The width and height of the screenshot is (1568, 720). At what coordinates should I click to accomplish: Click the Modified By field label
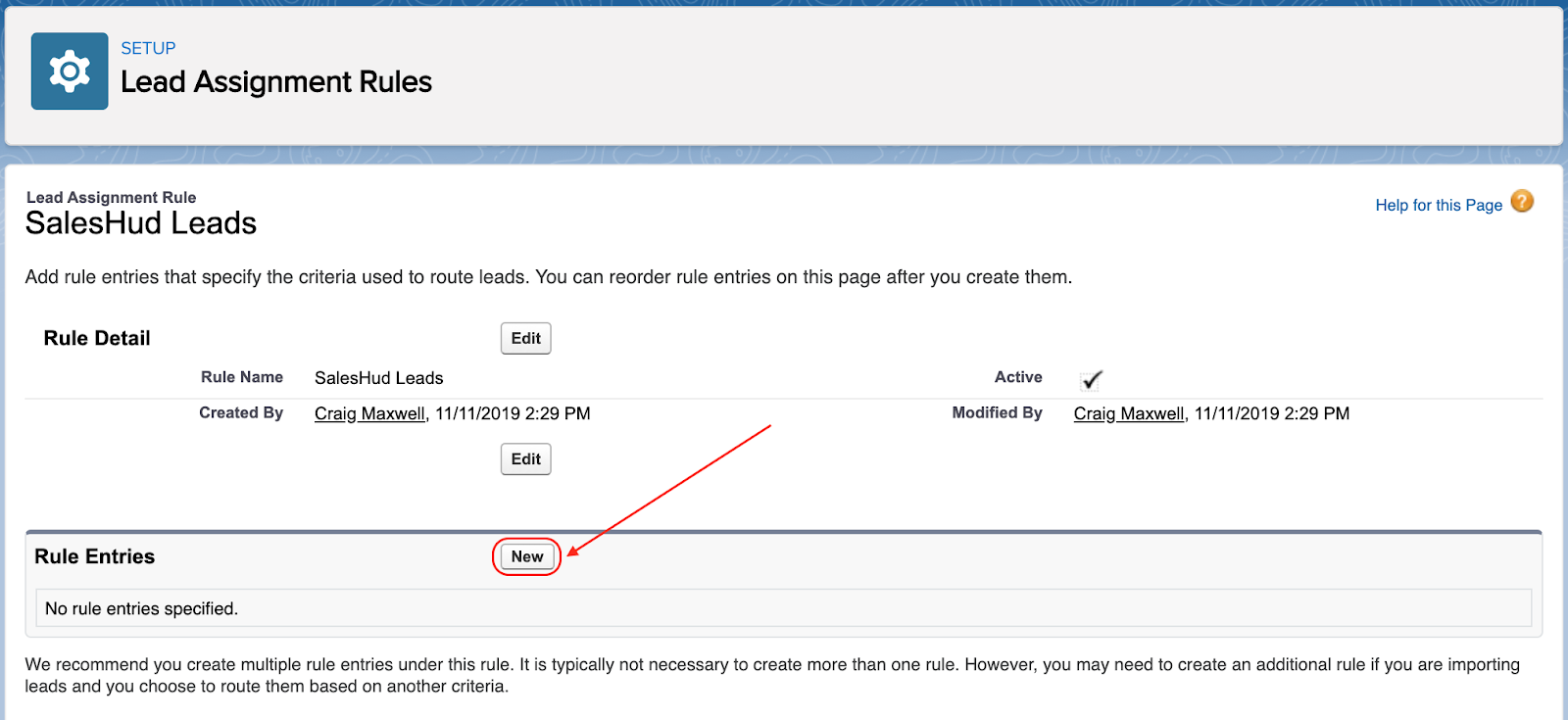(998, 412)
